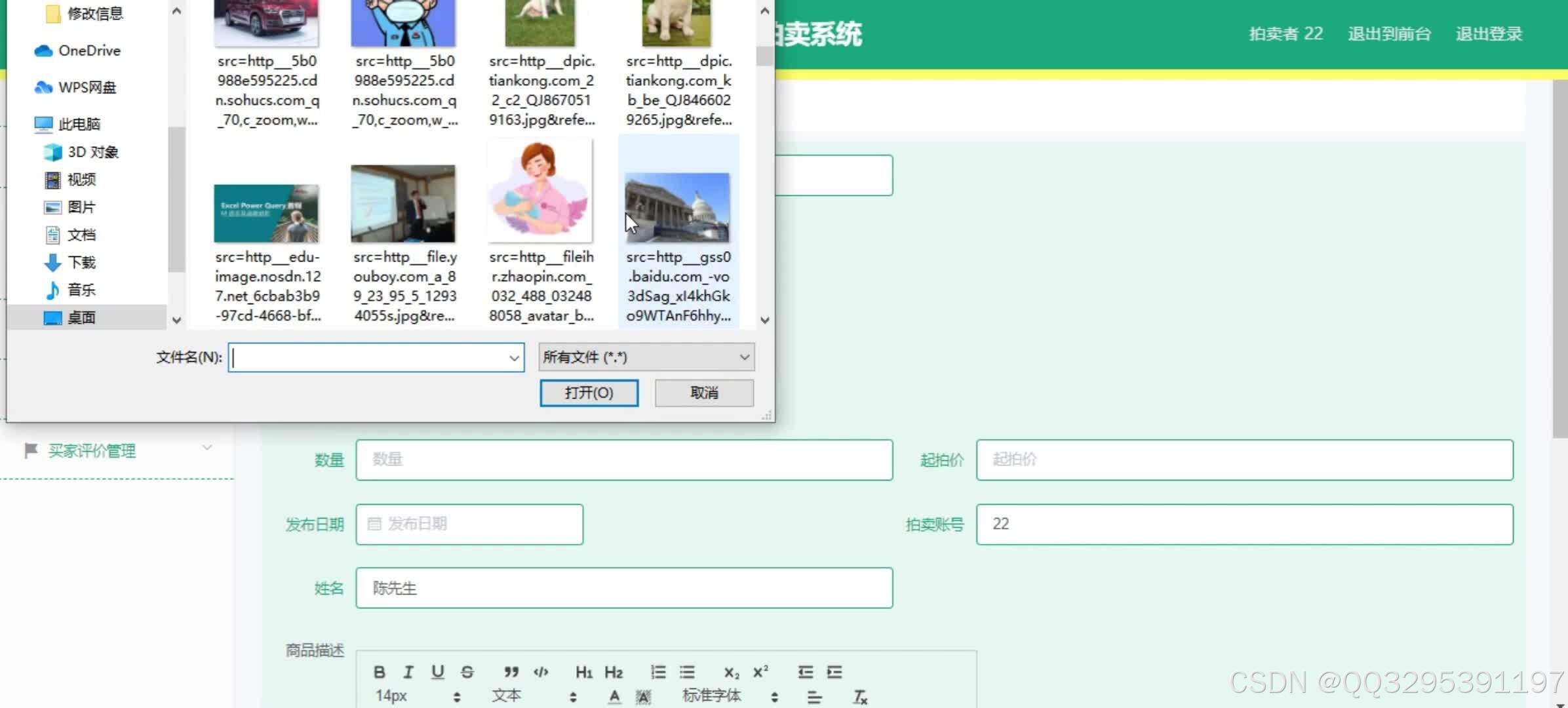Select the masked cartoon figure thumbnail
1568x708 pixels.
click(x=403, y=23)
